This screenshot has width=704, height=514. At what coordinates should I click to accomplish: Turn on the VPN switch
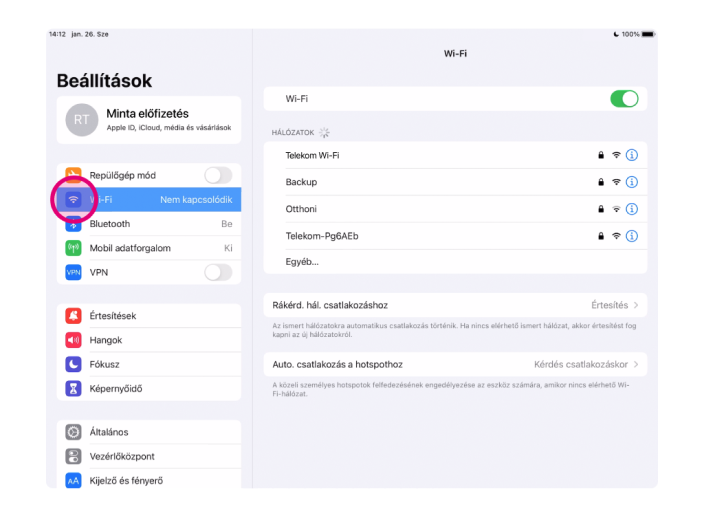217,272
